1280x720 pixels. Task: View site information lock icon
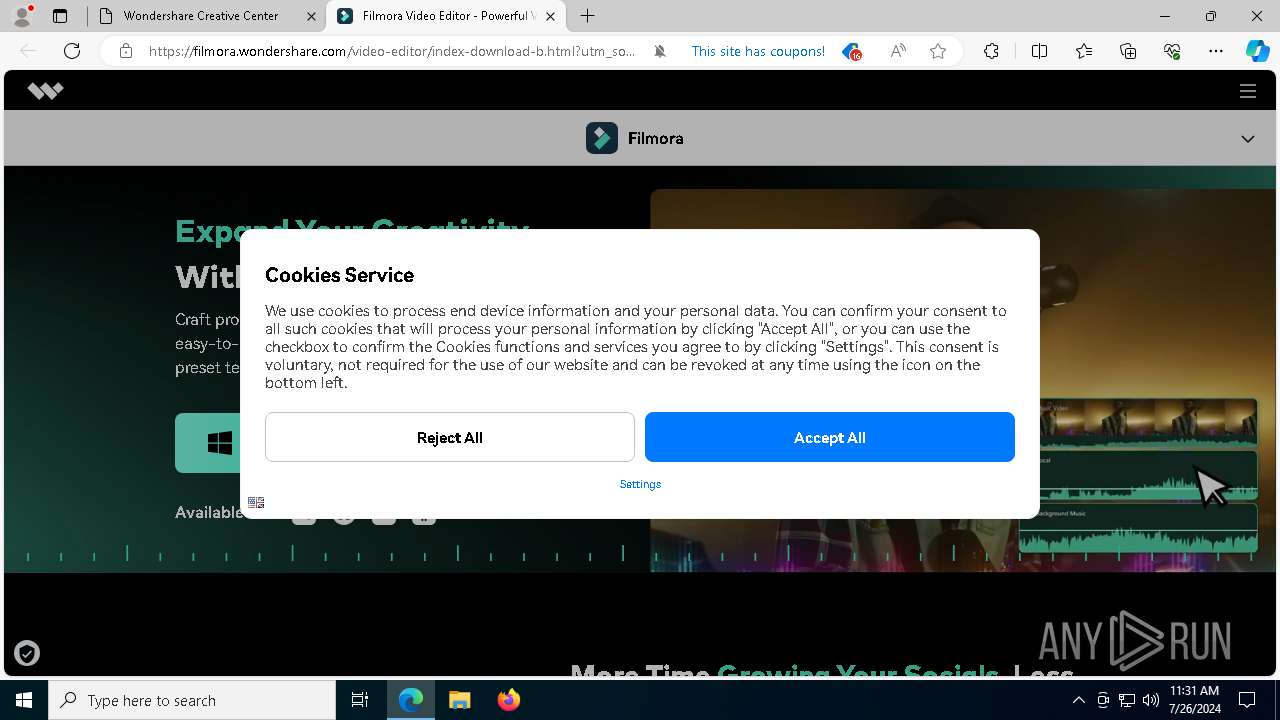pos(126,51)
